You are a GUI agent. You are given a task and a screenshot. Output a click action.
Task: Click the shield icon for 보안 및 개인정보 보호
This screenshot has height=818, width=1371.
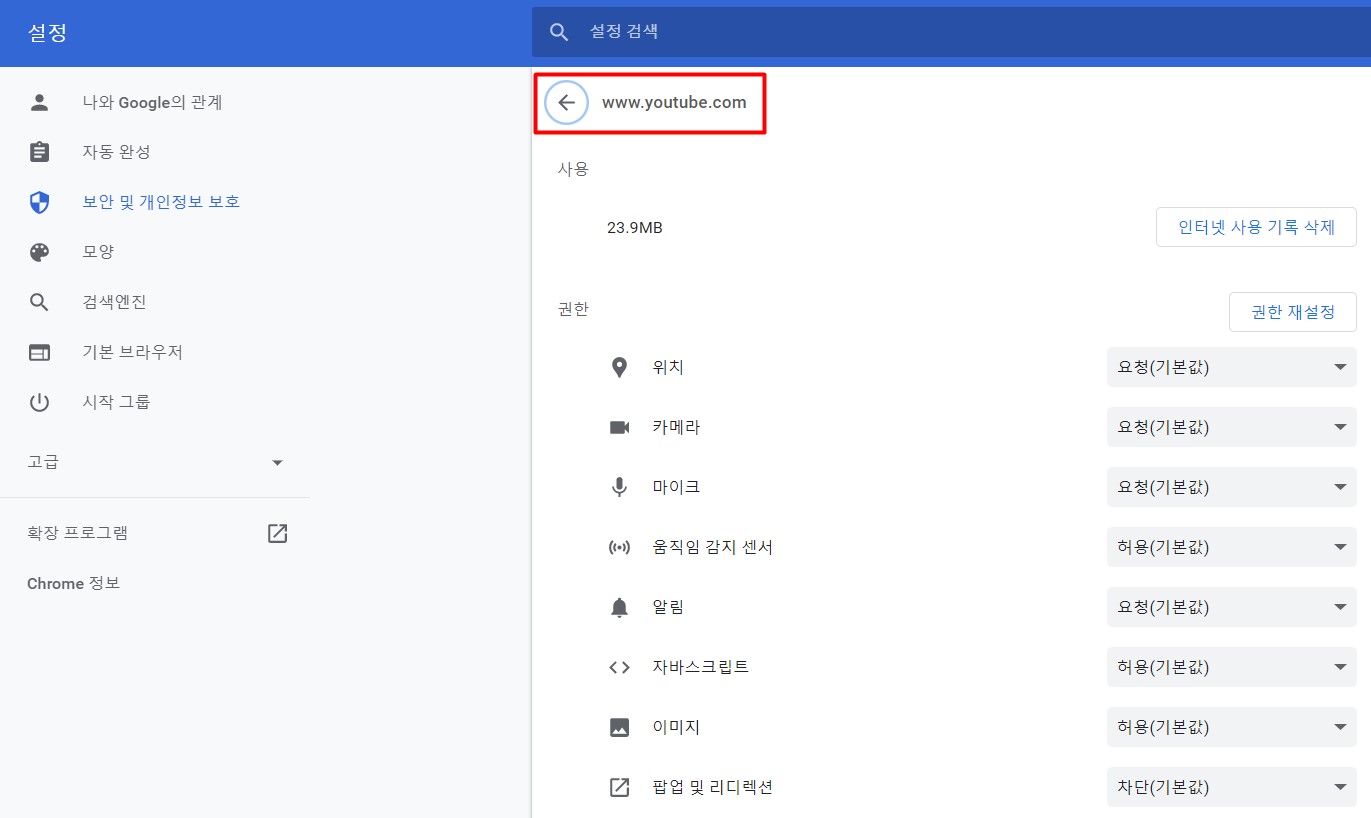point(39,202)
